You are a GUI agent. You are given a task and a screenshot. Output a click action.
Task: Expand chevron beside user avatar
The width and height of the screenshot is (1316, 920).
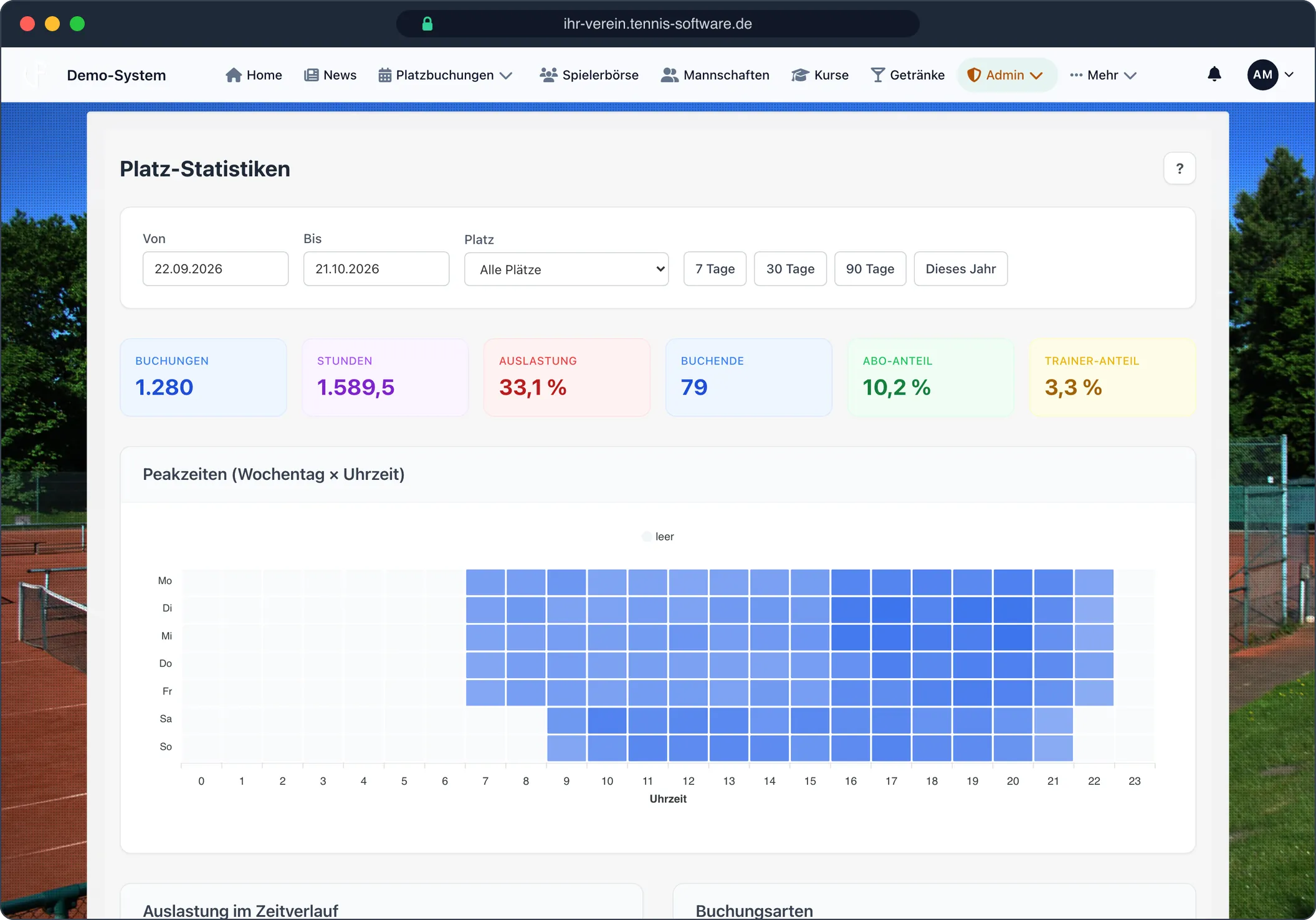click(x=1289, y=75)
